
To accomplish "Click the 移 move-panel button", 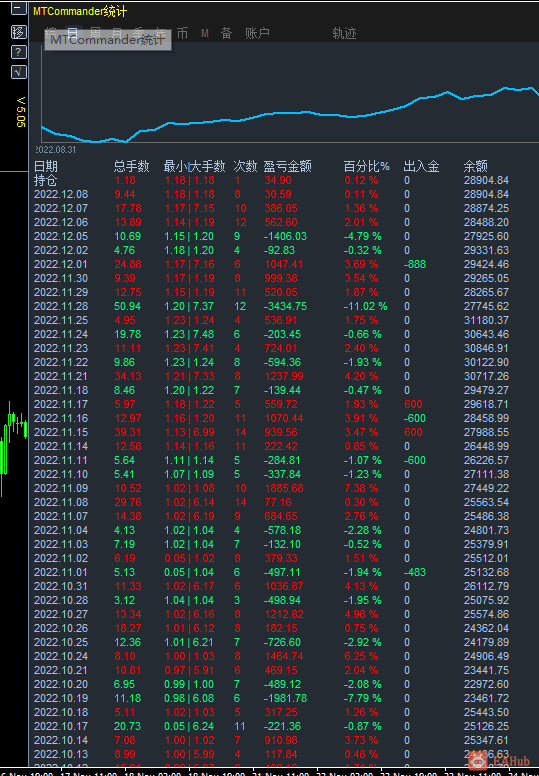I will pyautogui.click(x=18, y=32).
